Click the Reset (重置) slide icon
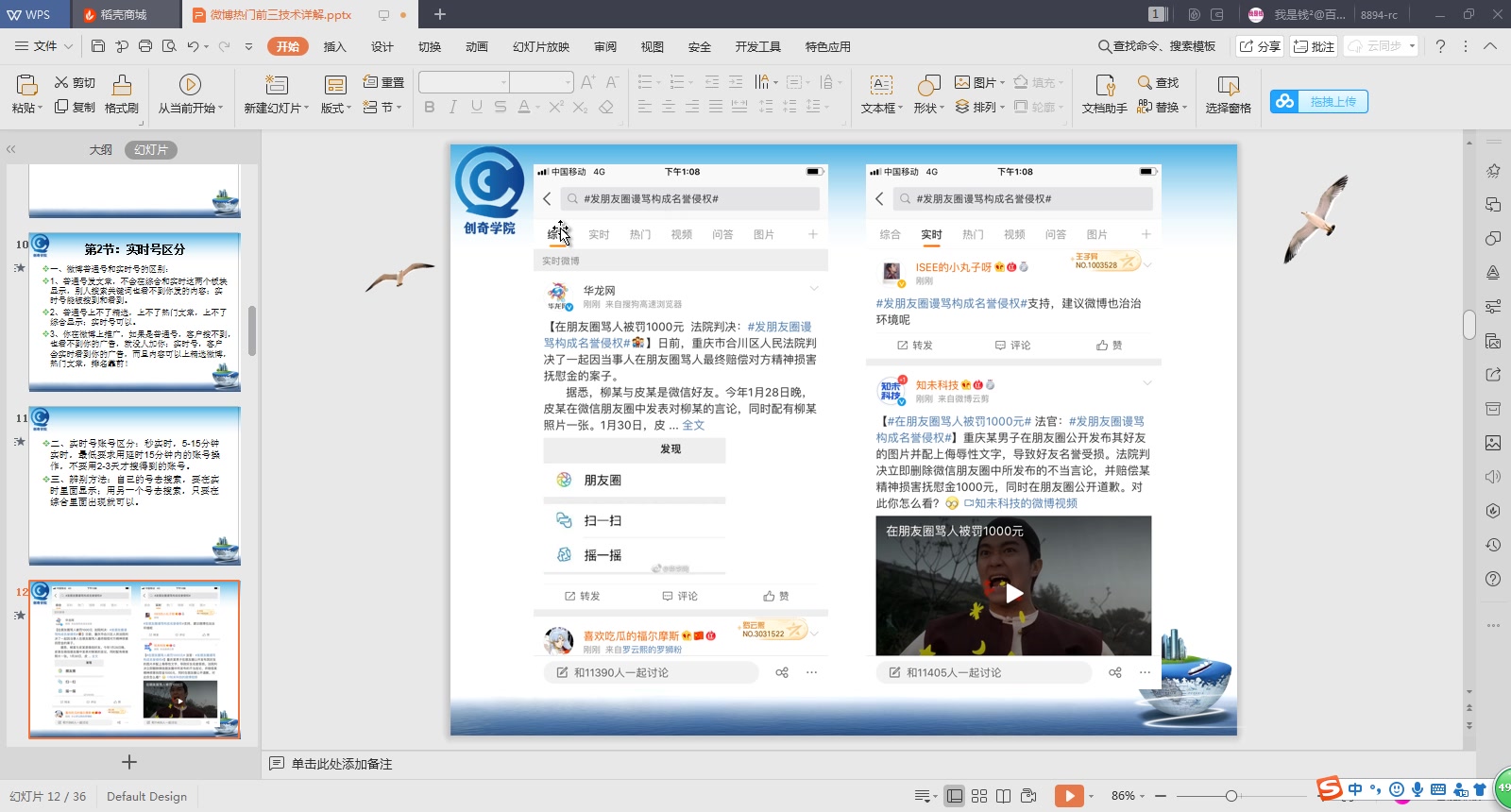 pyautogui.click(x=371, y=82)
